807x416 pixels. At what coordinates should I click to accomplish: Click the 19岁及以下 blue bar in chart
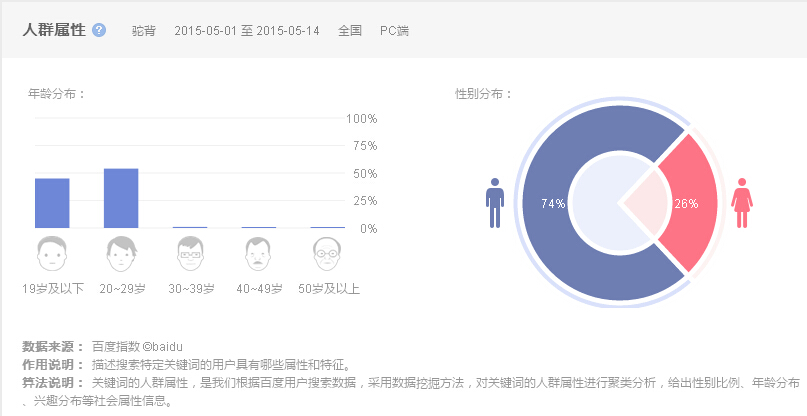coord(52,203)
